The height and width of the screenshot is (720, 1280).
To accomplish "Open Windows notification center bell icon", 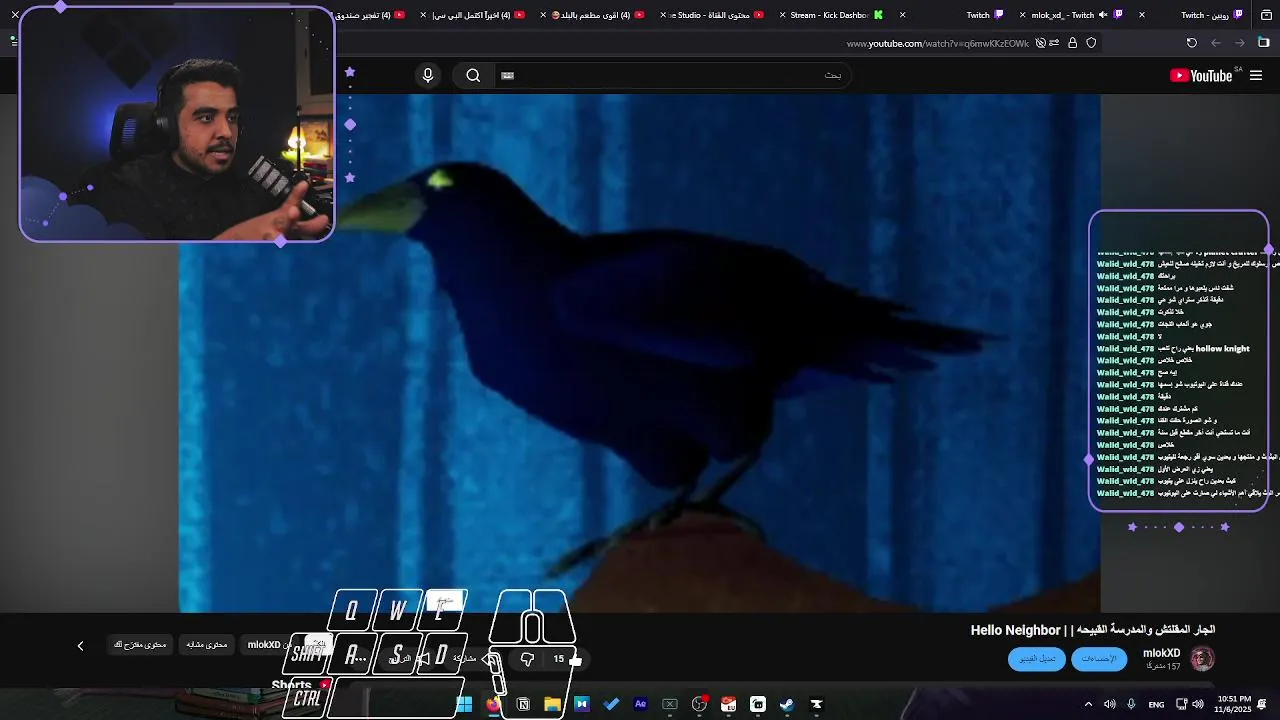I will coord(1262,704).
